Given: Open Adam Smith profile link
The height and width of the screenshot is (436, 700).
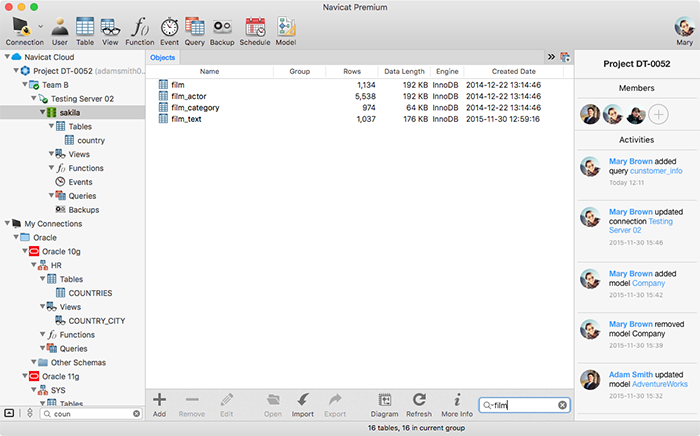Looking at the screenshot, I should click(631, 374).
